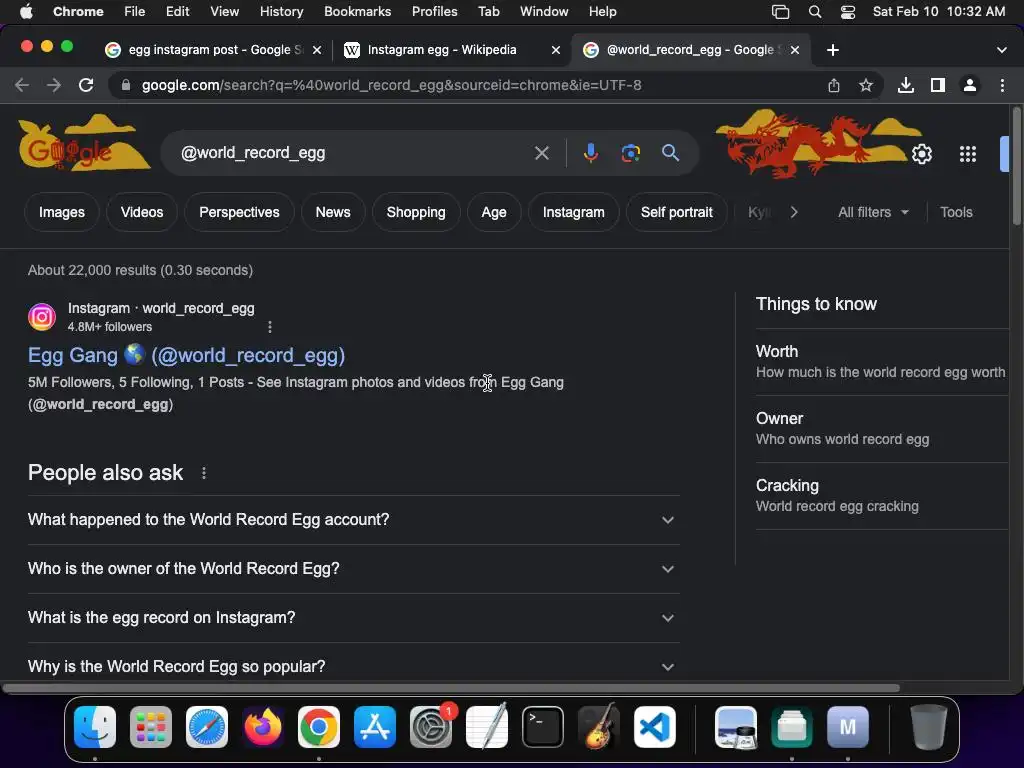Open Google Lens image search
This screenshot has width=1024, height=768.
click(x=630, y=153)
